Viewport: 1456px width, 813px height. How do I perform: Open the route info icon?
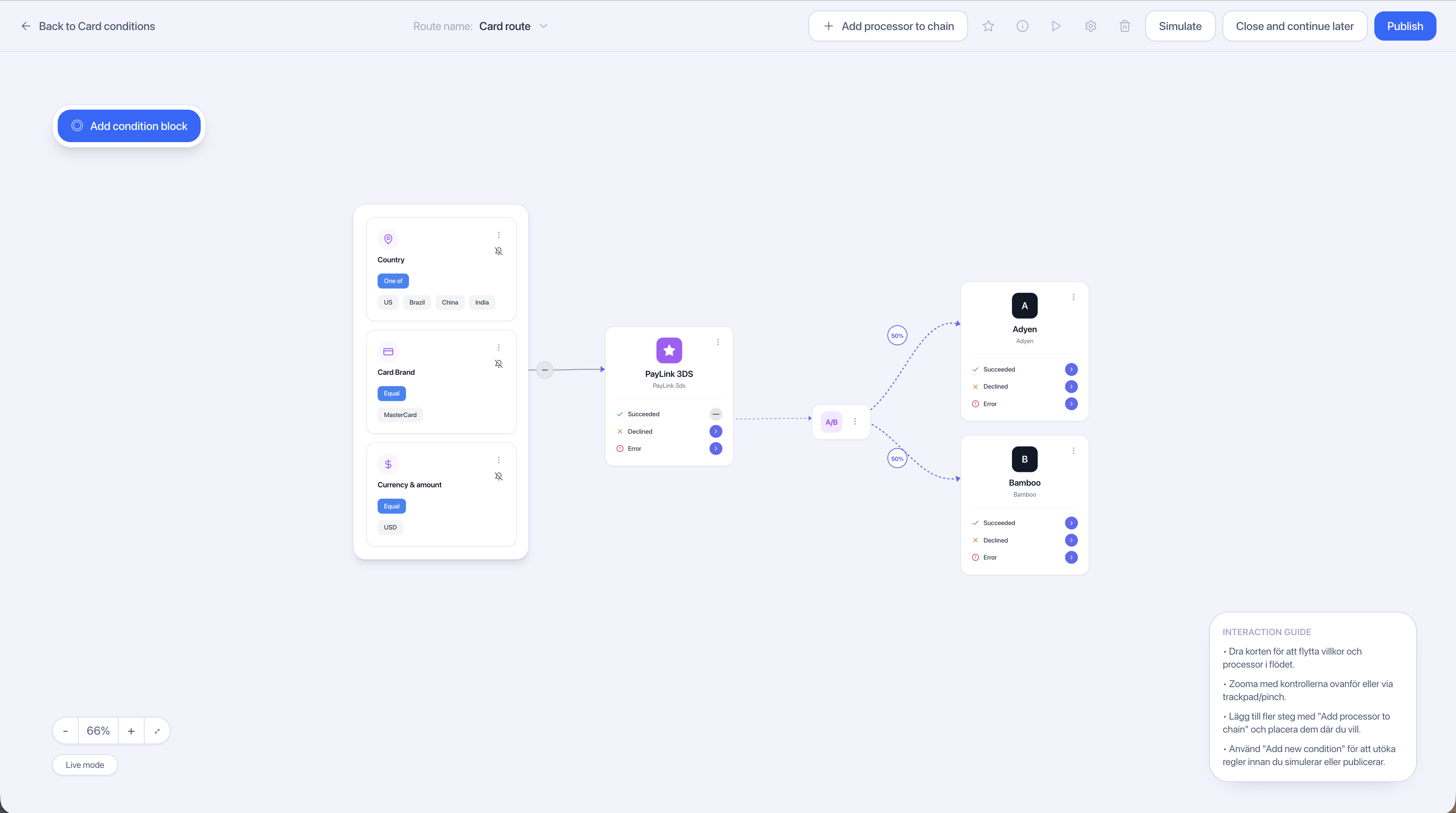(x=1023, y=26)
